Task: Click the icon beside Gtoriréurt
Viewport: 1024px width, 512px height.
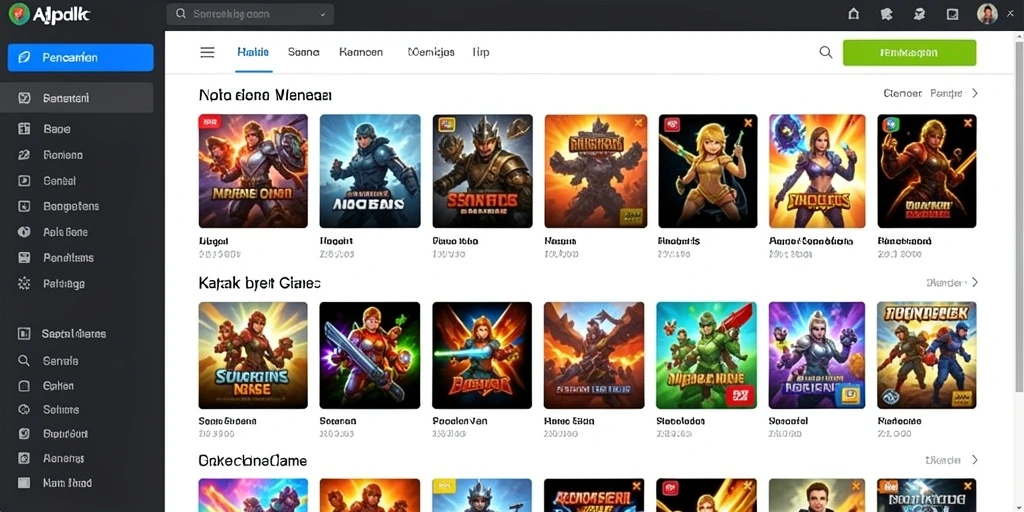Action: click(24, 434)
